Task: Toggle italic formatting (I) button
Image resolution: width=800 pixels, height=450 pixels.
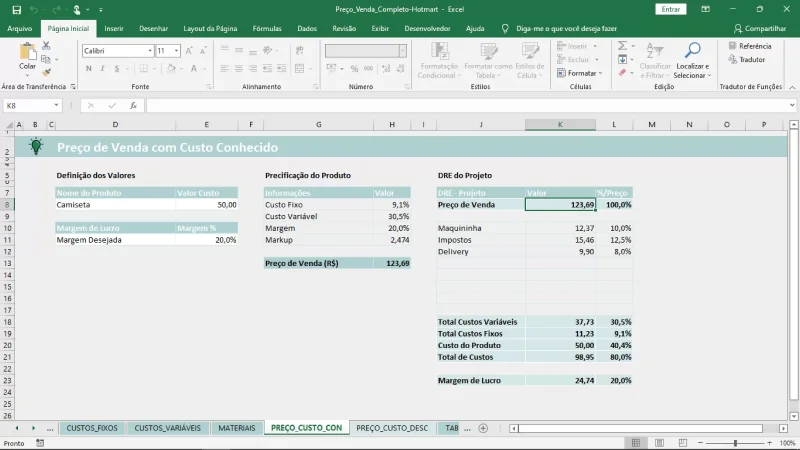Action: pyautogui.click(x=103, y=69)
